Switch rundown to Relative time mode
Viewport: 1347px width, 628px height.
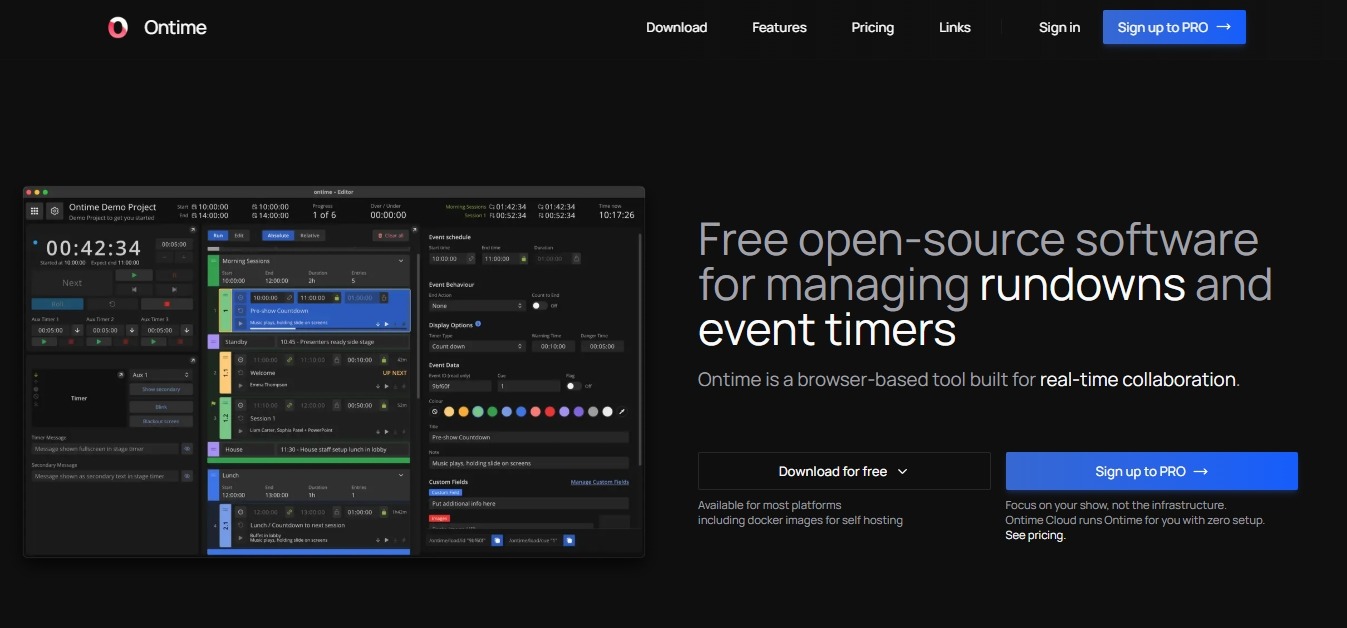click(310, 236)
